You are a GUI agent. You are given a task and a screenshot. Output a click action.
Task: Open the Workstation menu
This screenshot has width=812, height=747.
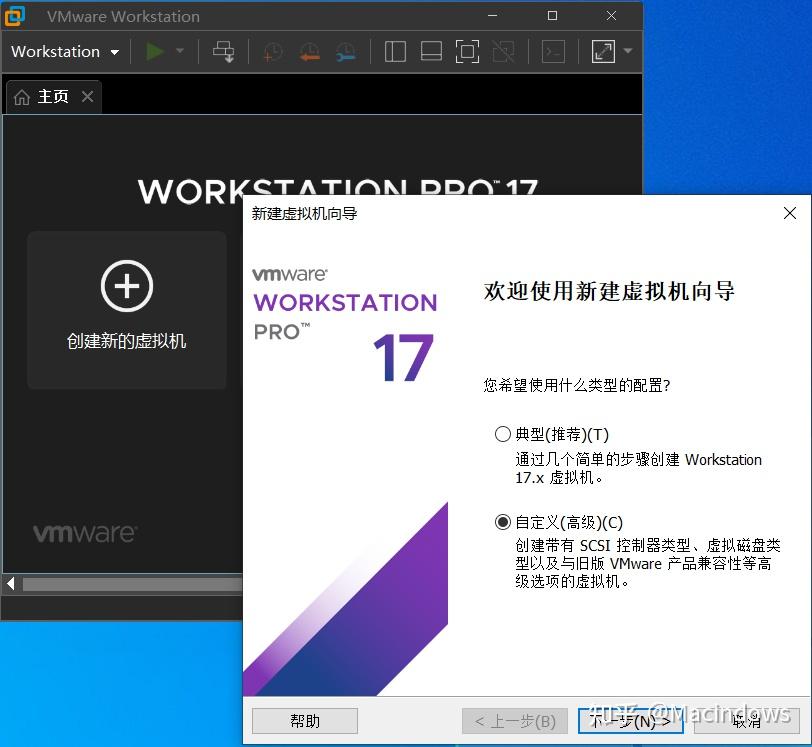click(x=65, y=52)
